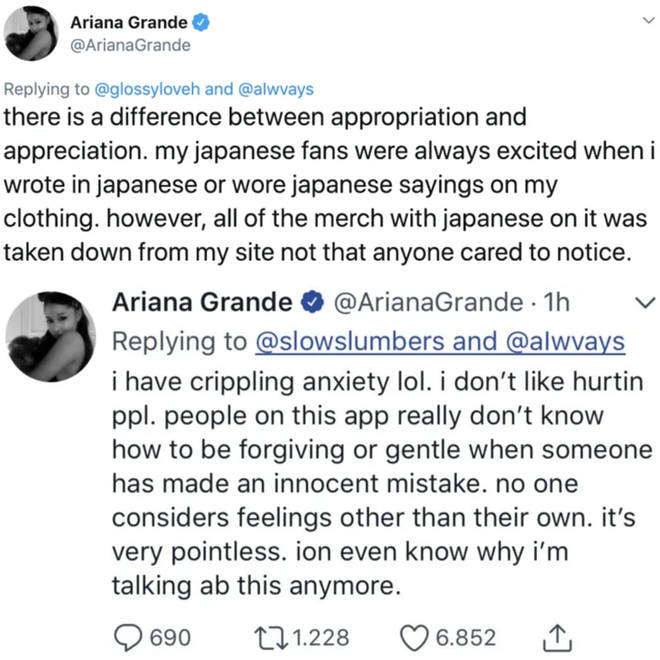Click the @ArianaGrande handle under top name
This screenshot has width=660, height=660.
(x=130, y=45)
